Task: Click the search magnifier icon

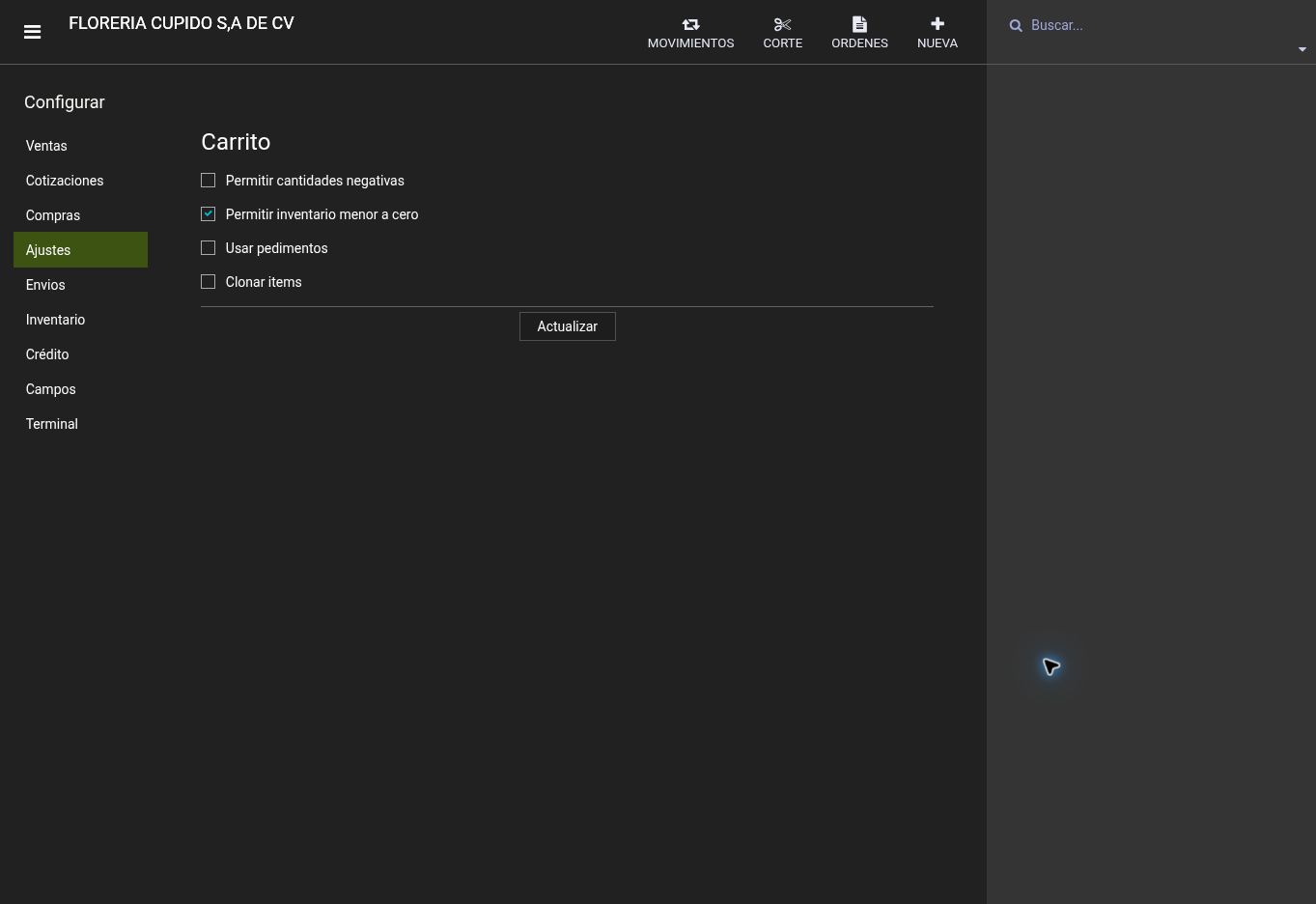Action: [1016, 26]
